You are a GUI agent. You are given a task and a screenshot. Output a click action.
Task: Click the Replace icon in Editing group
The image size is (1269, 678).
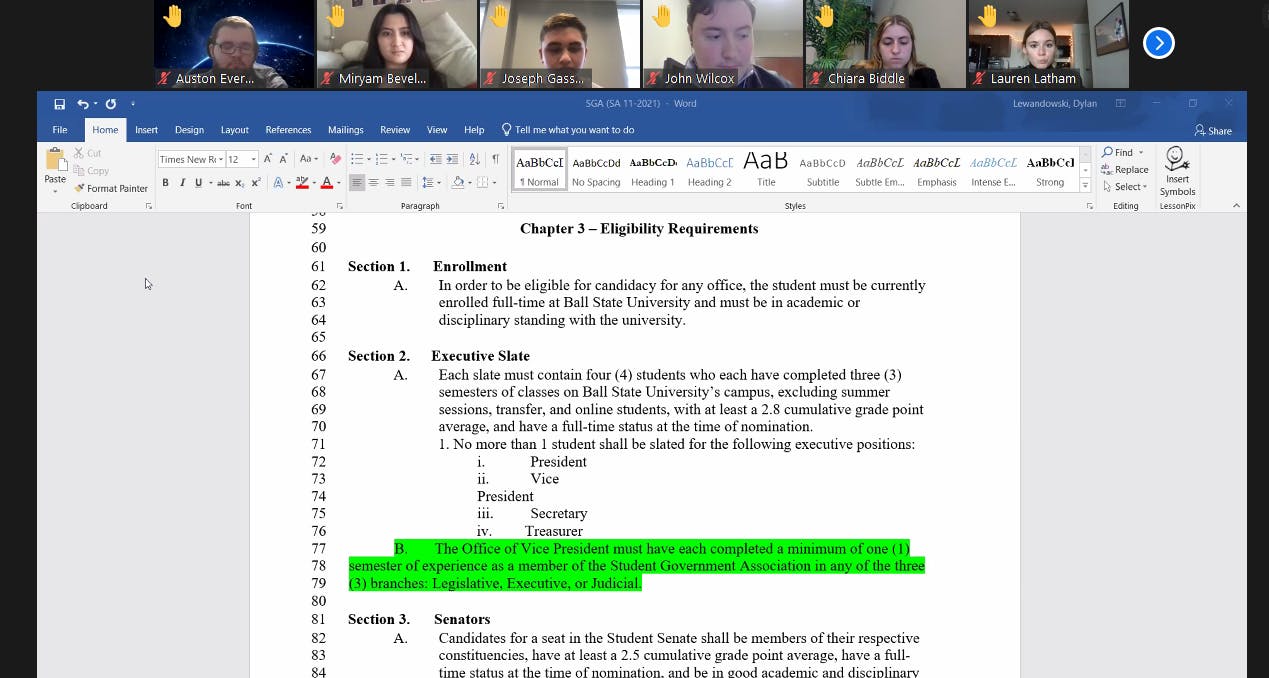click(1125, 170)
